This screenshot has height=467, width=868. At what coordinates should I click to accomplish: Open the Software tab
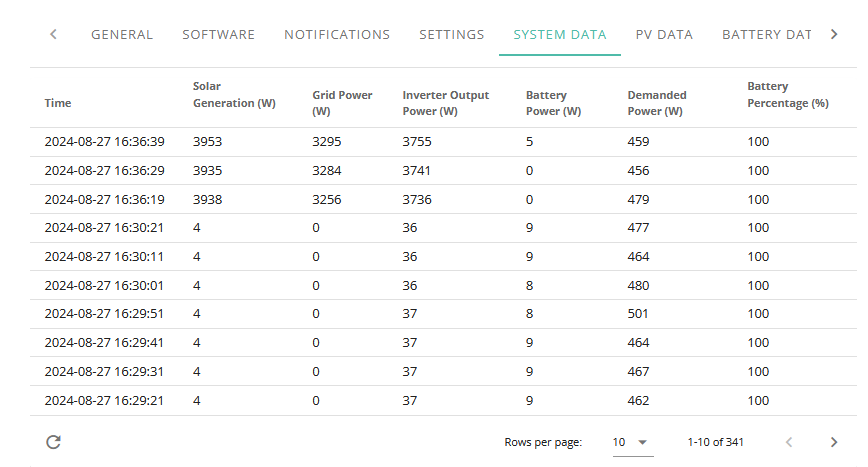point(219,34)
